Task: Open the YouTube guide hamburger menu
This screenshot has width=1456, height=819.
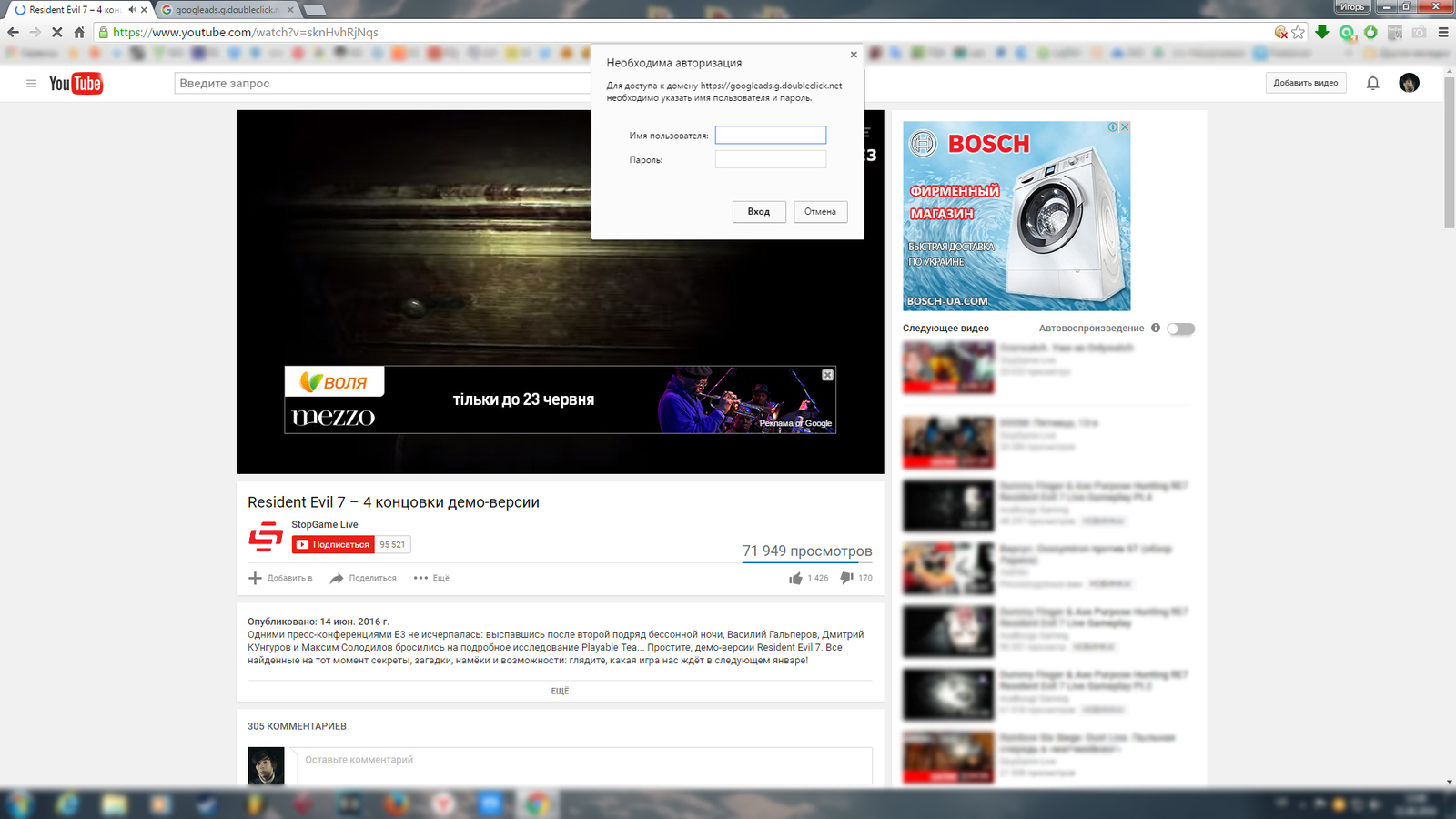Action: (x=31, y=83)
